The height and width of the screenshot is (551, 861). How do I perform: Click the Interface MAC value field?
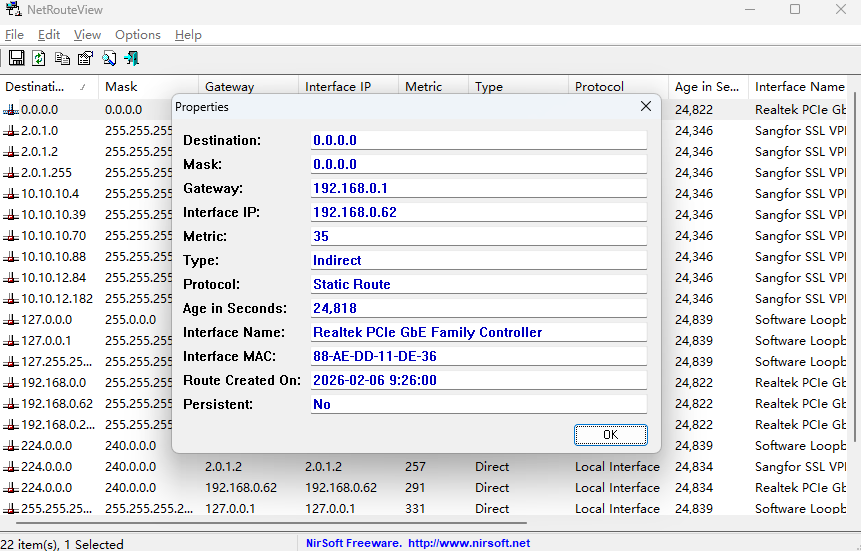click(x=478, y=356)
